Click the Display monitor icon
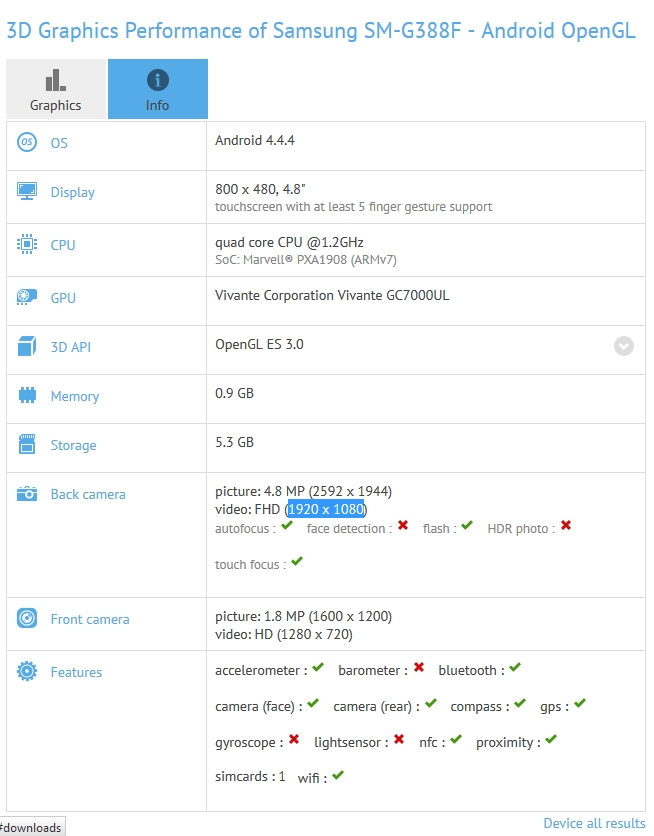The width and height of the screenshot is (654, 836). [27, 192]
